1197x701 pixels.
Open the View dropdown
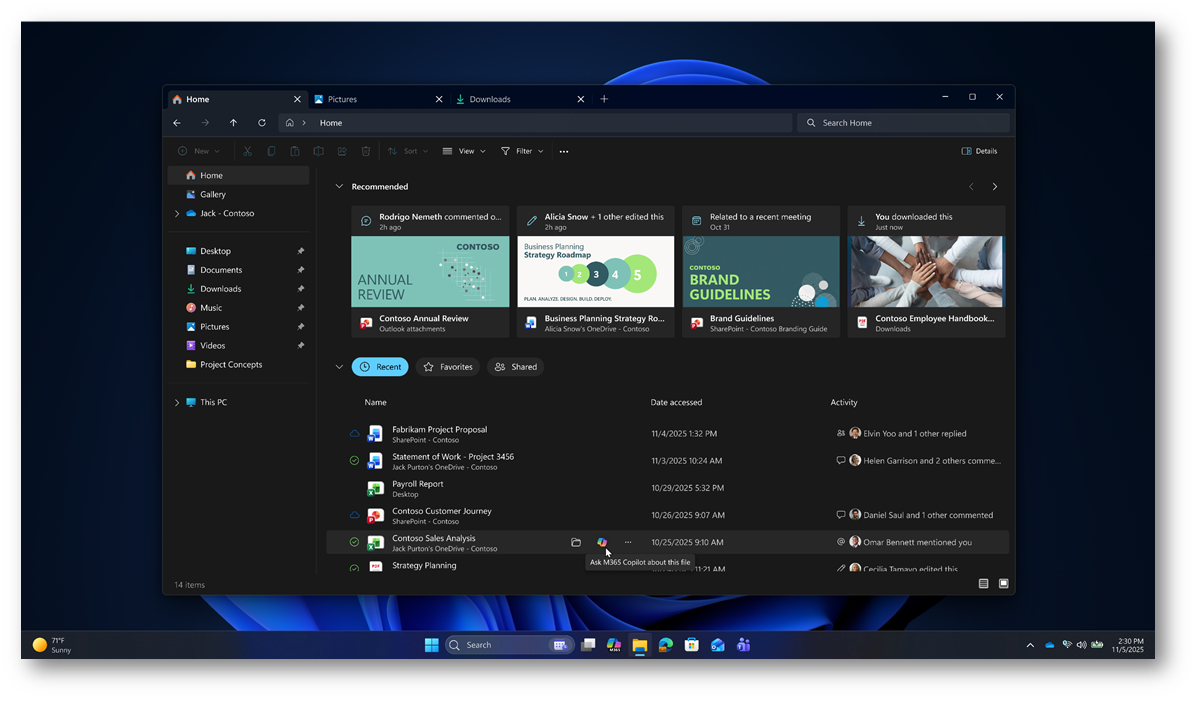[x=464, y=152]
